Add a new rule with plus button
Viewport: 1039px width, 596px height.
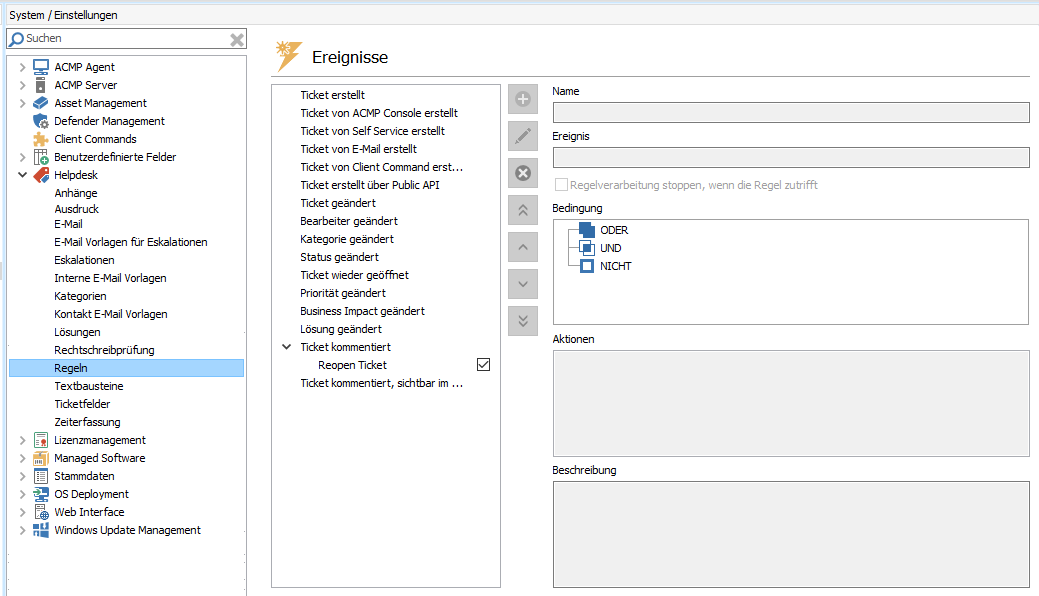(x=523, y=99)
